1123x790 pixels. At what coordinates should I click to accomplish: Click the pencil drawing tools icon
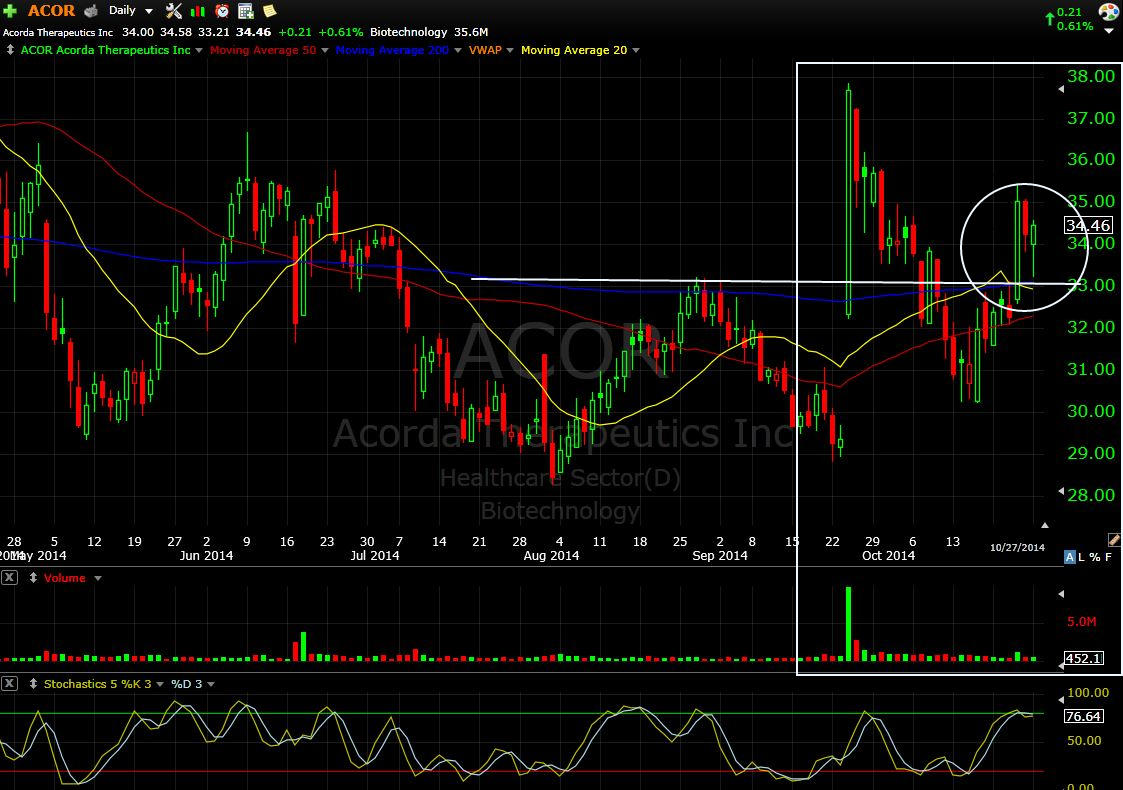1114,539
